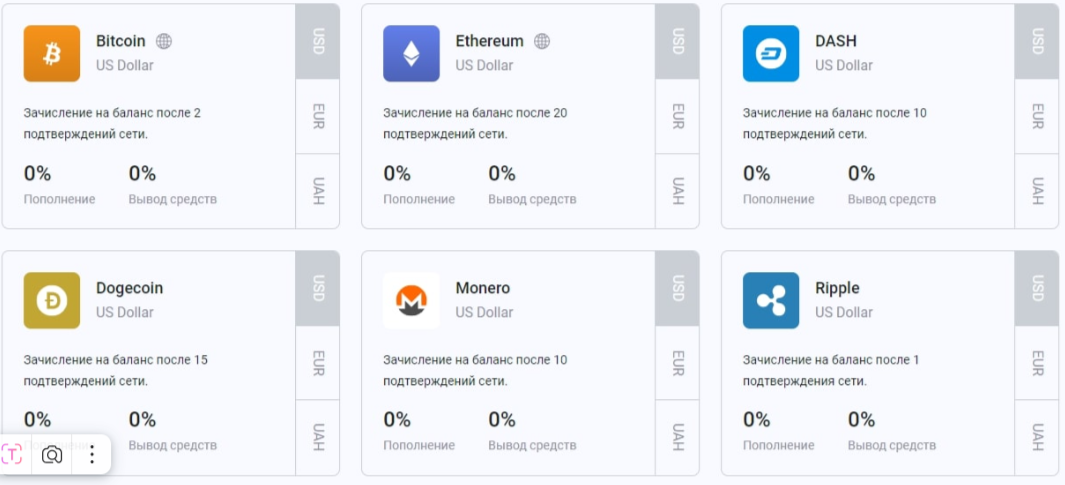This screenshot has height=485, width=1065.
Task: Choose UAH tab on Ripple card
Action: 1037,437
